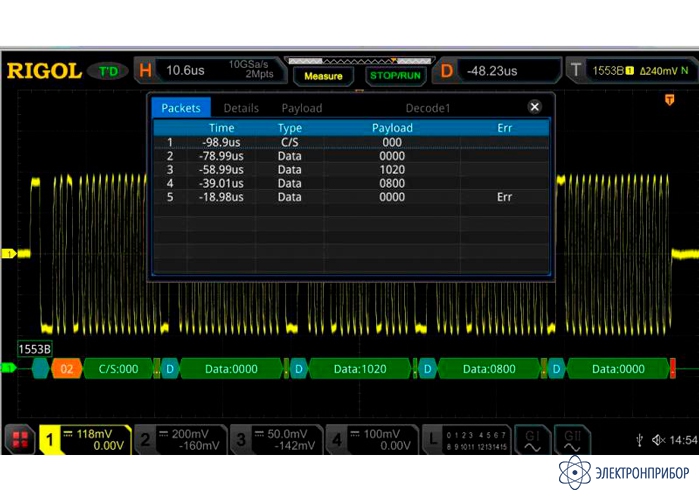Screen dimensions: 699x500
Task: Open the 1553B trigger settings
Action: pyautogui.click(x=641, y=70)
